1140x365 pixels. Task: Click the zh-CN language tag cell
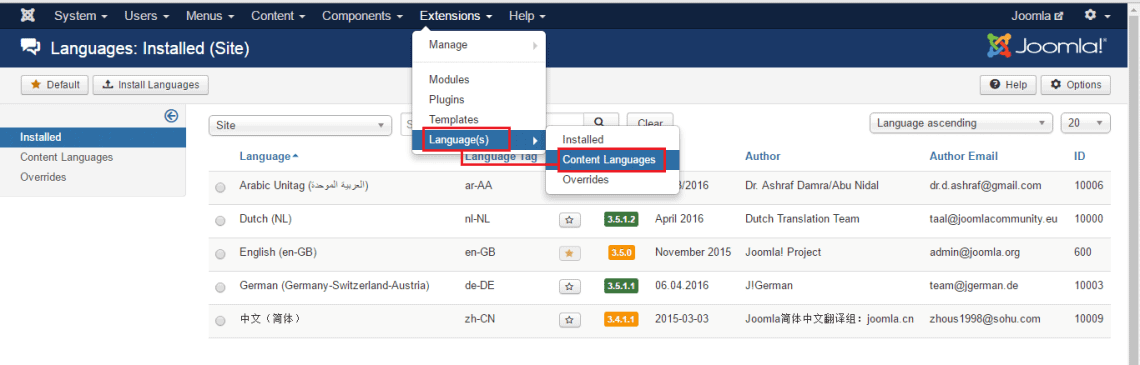pyautogui.click(x=480, y=319)
